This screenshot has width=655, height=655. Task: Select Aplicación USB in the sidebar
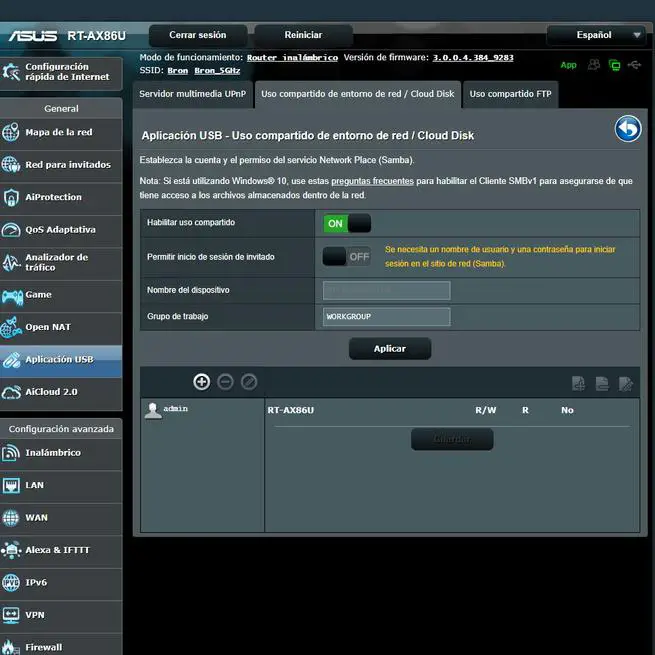coord(61,361)
